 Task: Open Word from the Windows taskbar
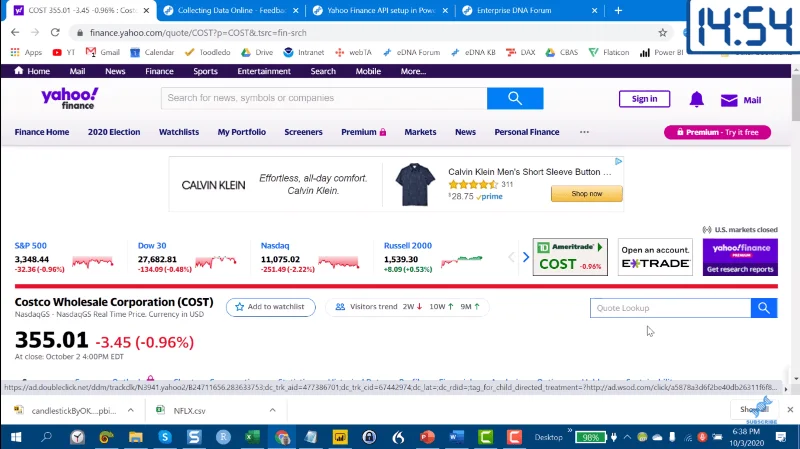point(457,437)
